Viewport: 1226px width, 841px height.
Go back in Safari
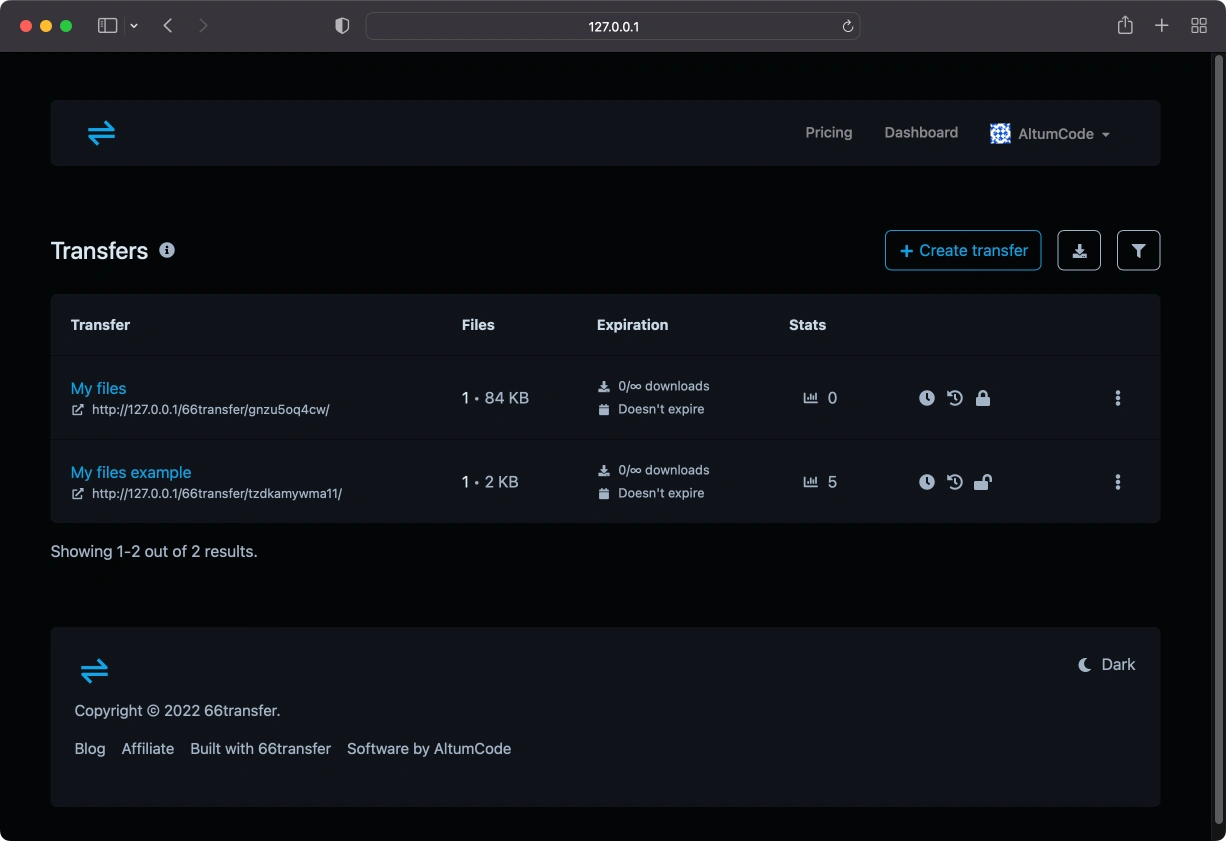[x=168, y=26]
